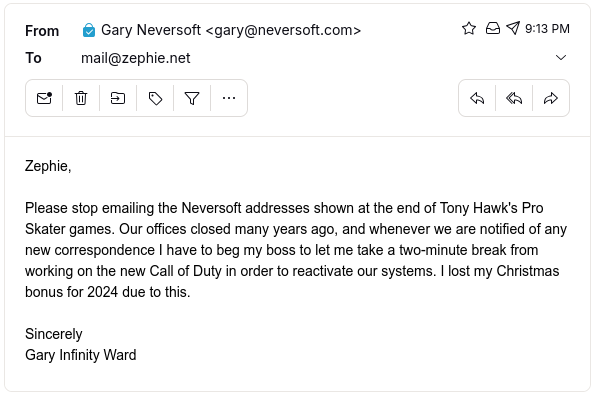The width and height of the screenshot is (595, 395).
Task: Click the paper plane icon near the timestamp
Action: pyautogui.click(x=513, y=28)
